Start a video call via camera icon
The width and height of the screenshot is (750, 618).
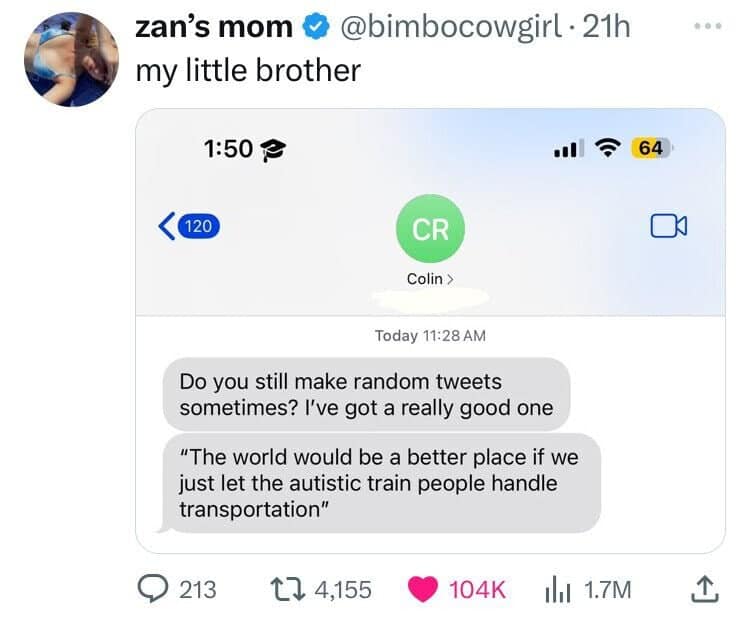pyautogui.click(x=668, y=227)
